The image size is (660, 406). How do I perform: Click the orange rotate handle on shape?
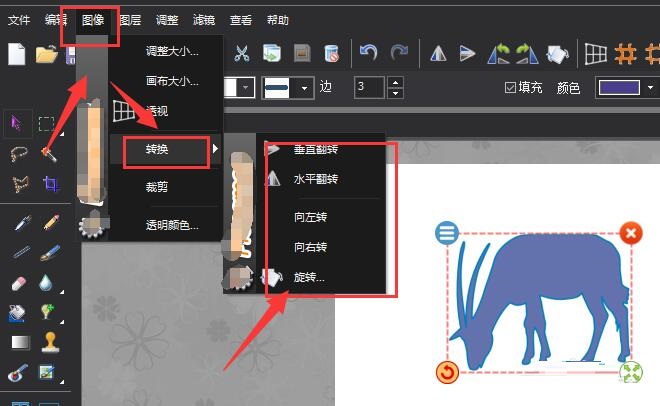pos(447,373)
